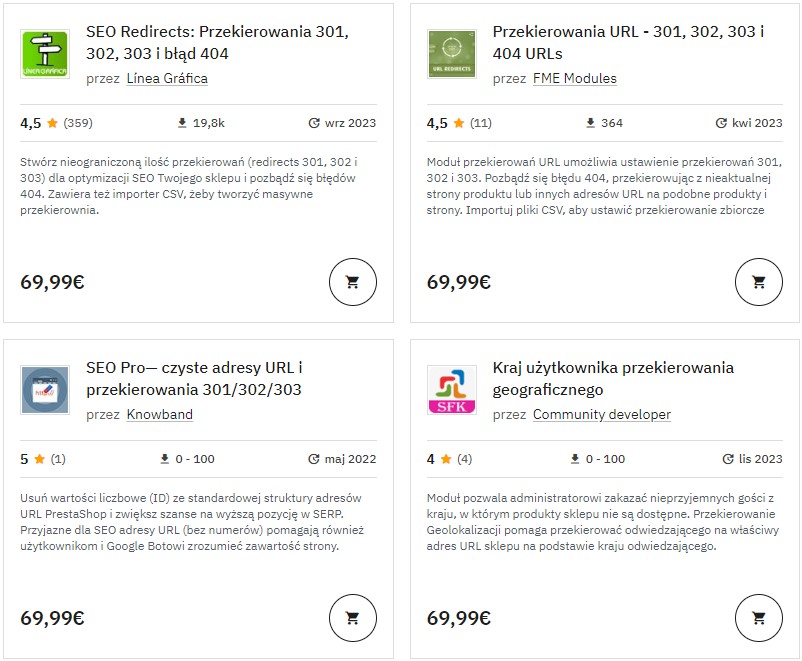Click the Knowband SEO Pro logo
Image resolution: width=802 pixels, height=661 pixels.
pos(45,391)
